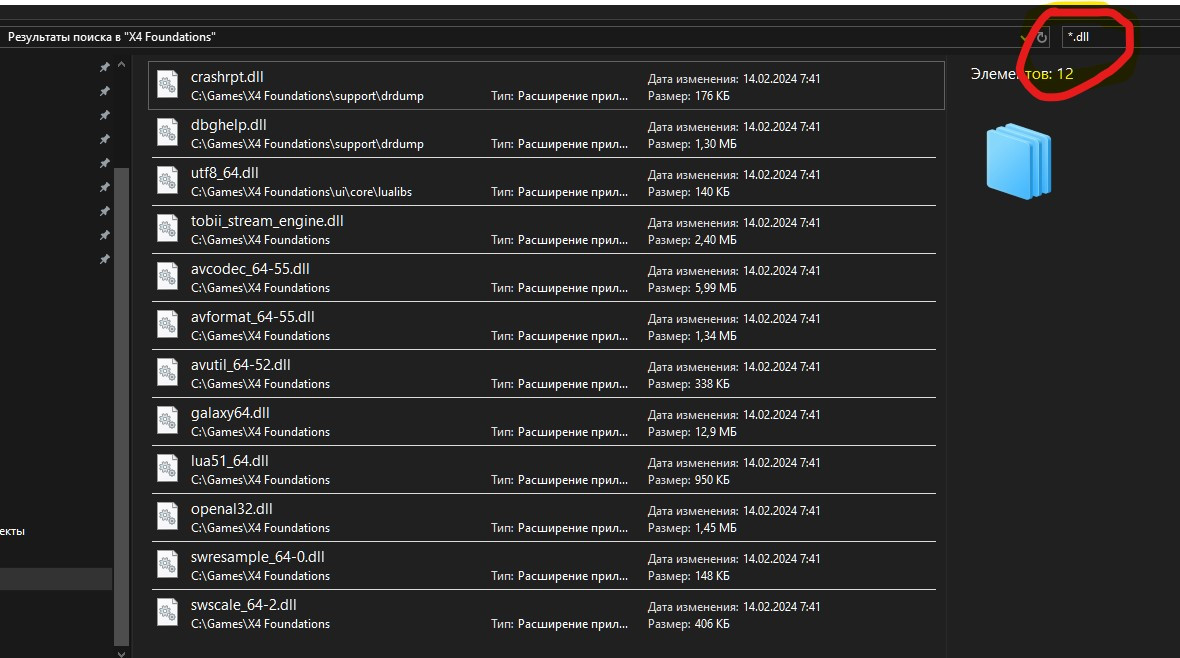Select the utf8_64.dll file icon
Image resolution: width=1180 pixels, height=658 pixels.
(168, 182)
